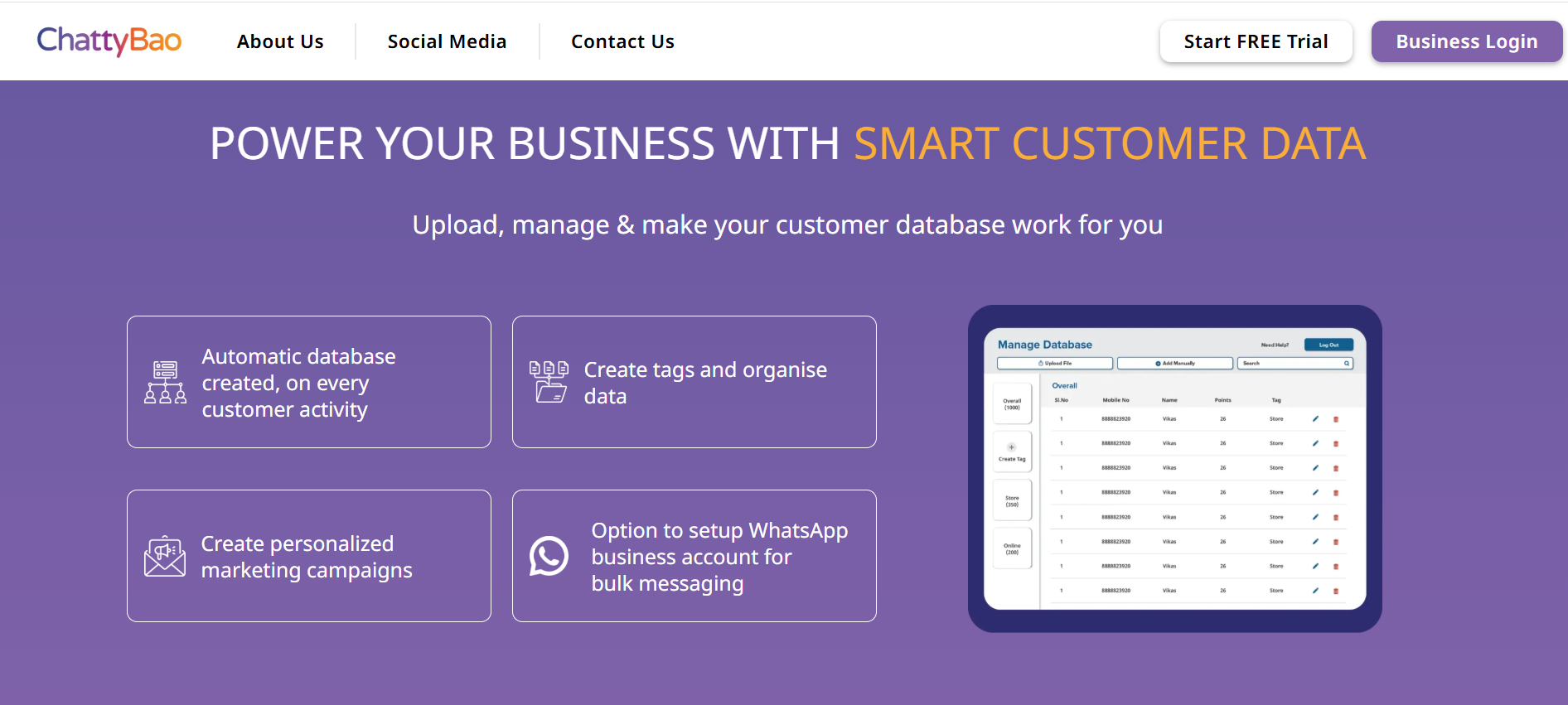Click the 'SMART CUSTOMER DATA' headline text
Image resolution: width=1568 pixels, height=705 pixels.
pyautogui.click(x=1110, y=144)
